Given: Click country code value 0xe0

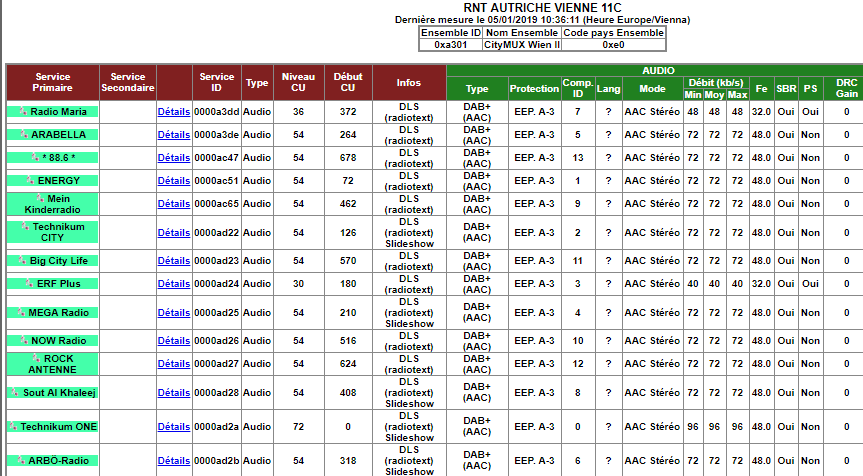Looking at the screenshot, I should 613,45.
